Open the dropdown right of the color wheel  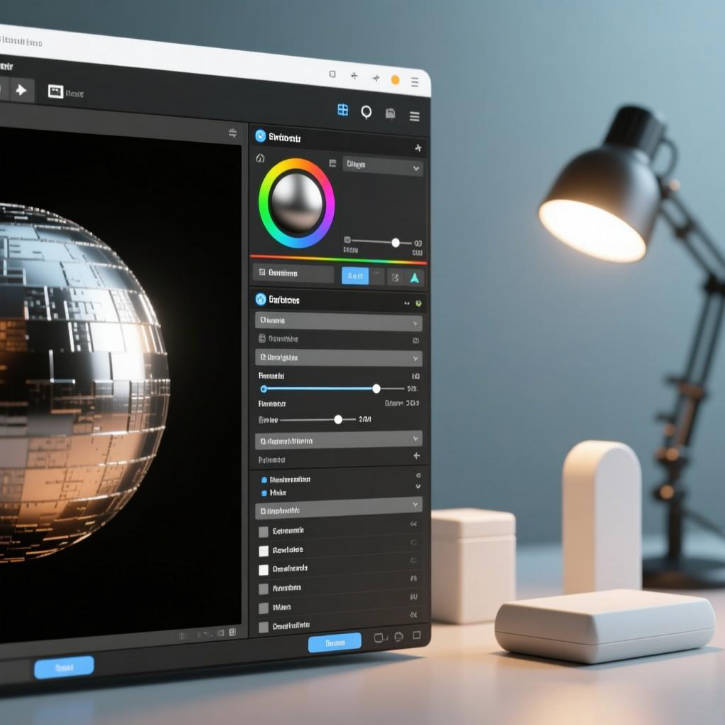(x=382, y=166)
